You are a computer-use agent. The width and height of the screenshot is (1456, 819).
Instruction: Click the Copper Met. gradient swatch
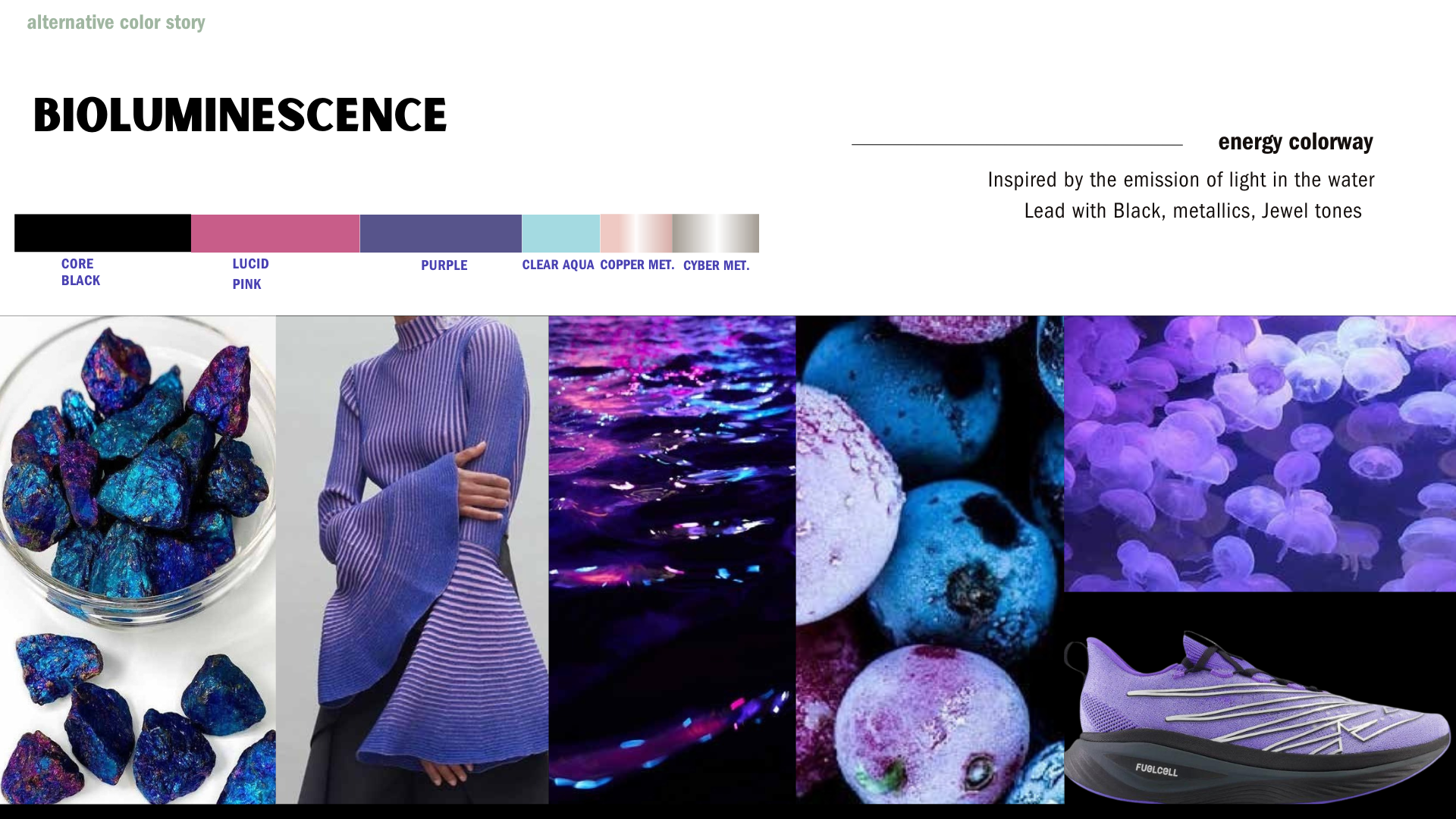[635, 233]
